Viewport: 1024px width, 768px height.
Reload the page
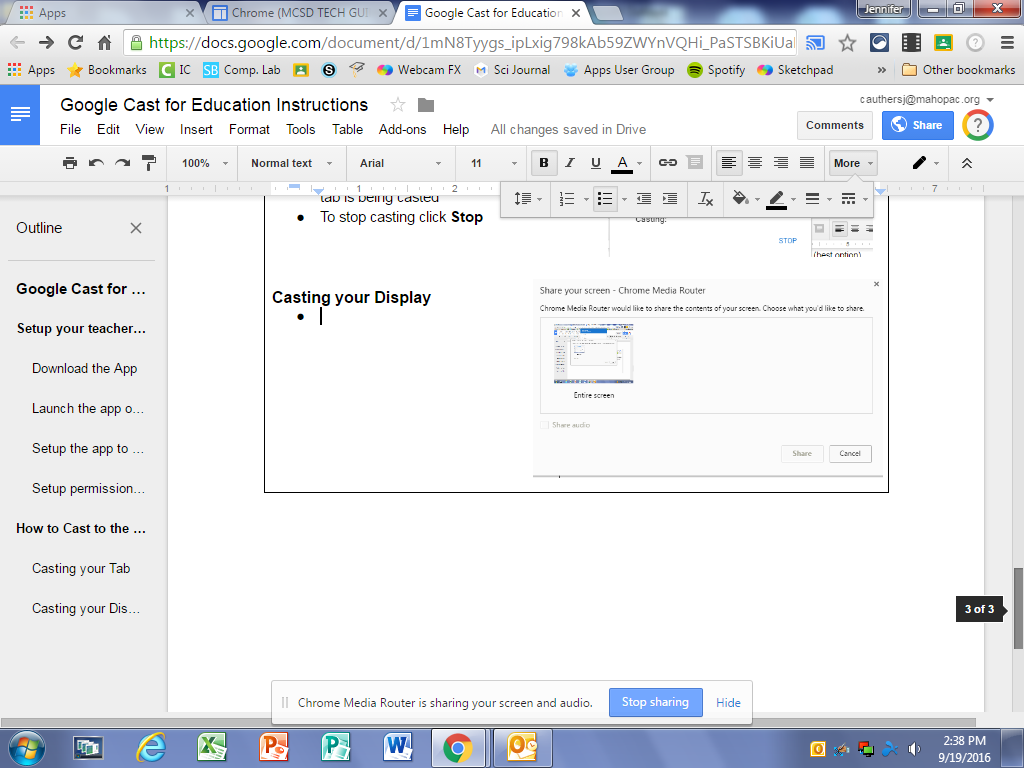[76, 43]
